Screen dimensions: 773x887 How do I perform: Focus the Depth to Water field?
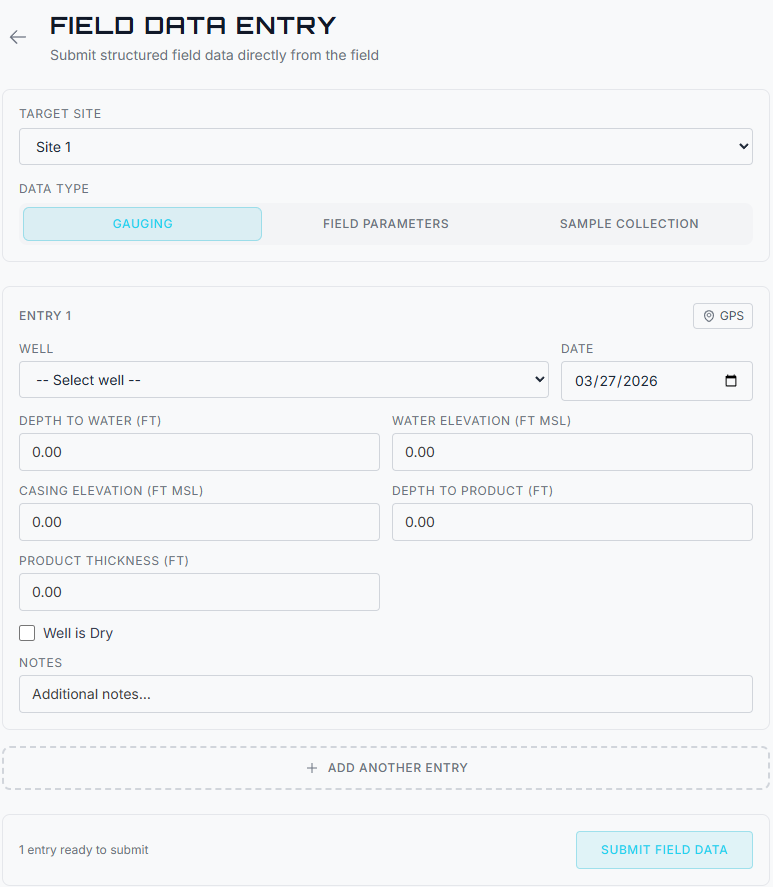click(199, 452)
